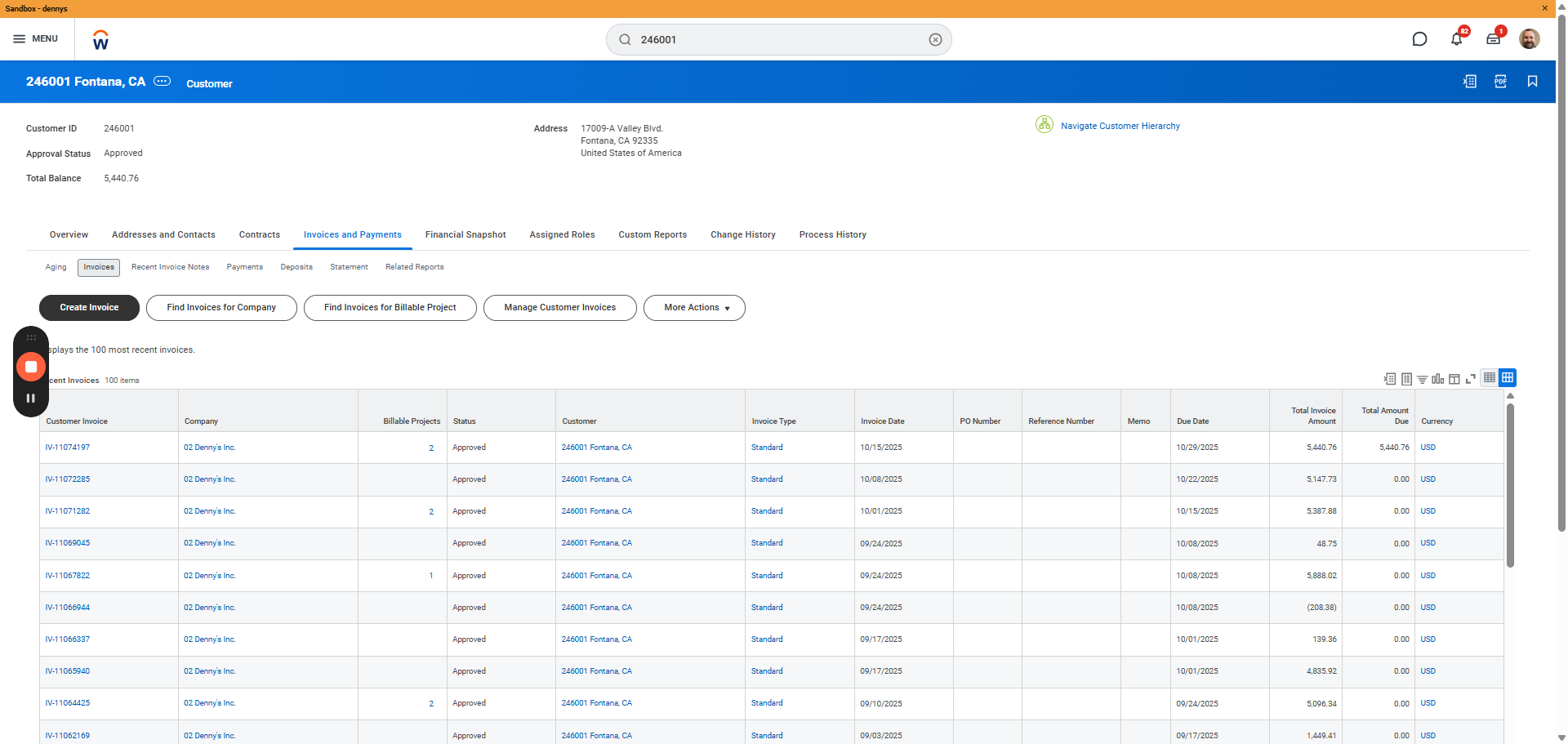
Task: Toggle the compact grid view
Action: coord(1490,377)
